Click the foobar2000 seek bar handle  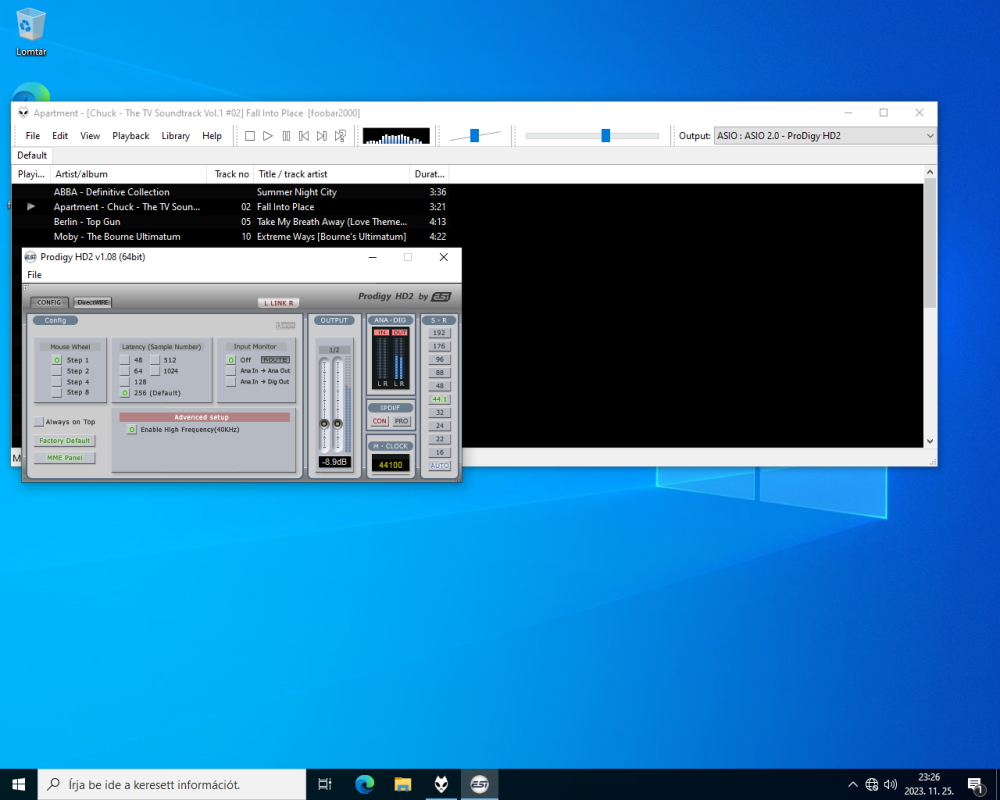606,135
